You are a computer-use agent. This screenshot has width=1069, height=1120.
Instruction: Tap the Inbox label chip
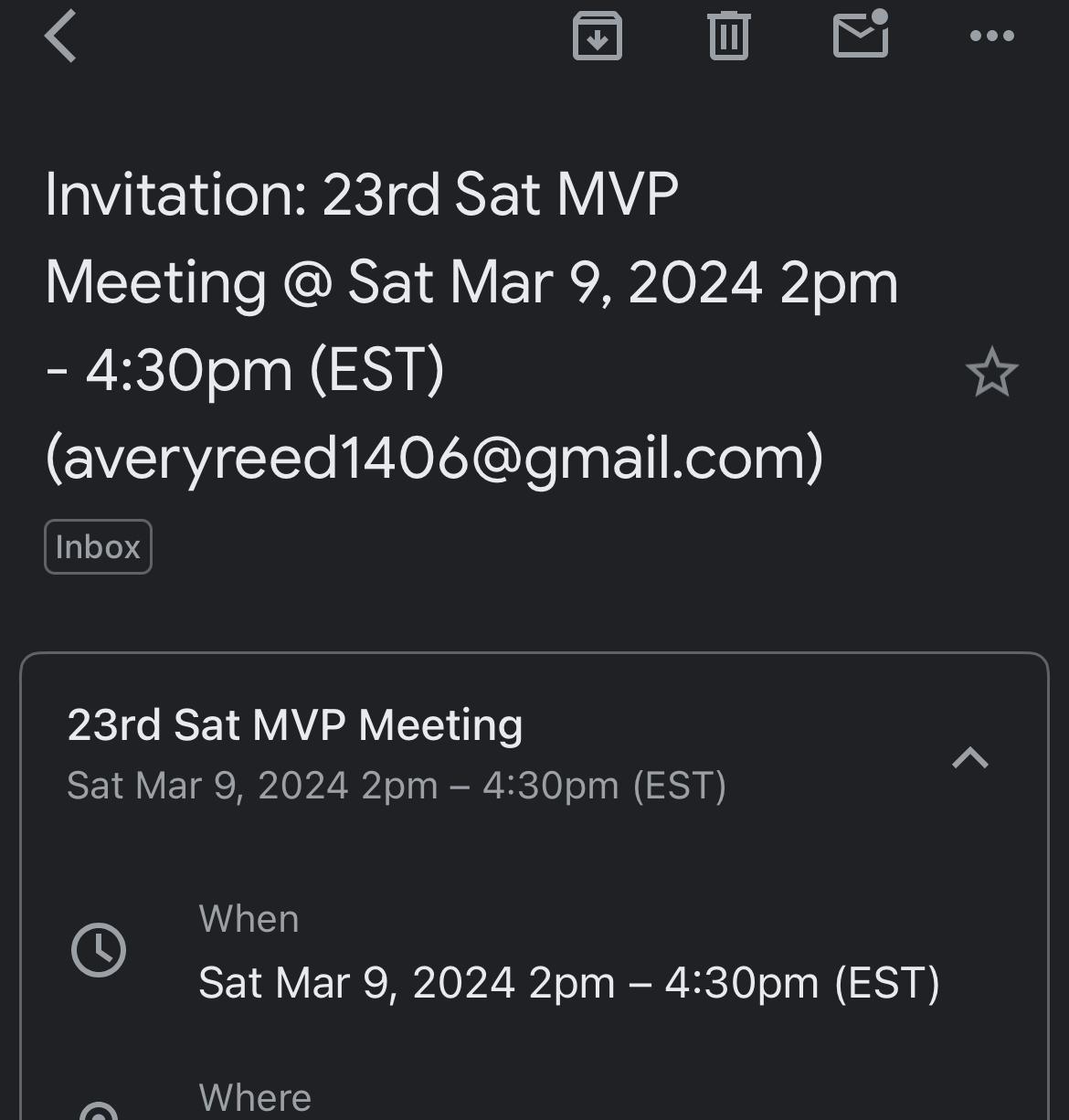(98, 547)
